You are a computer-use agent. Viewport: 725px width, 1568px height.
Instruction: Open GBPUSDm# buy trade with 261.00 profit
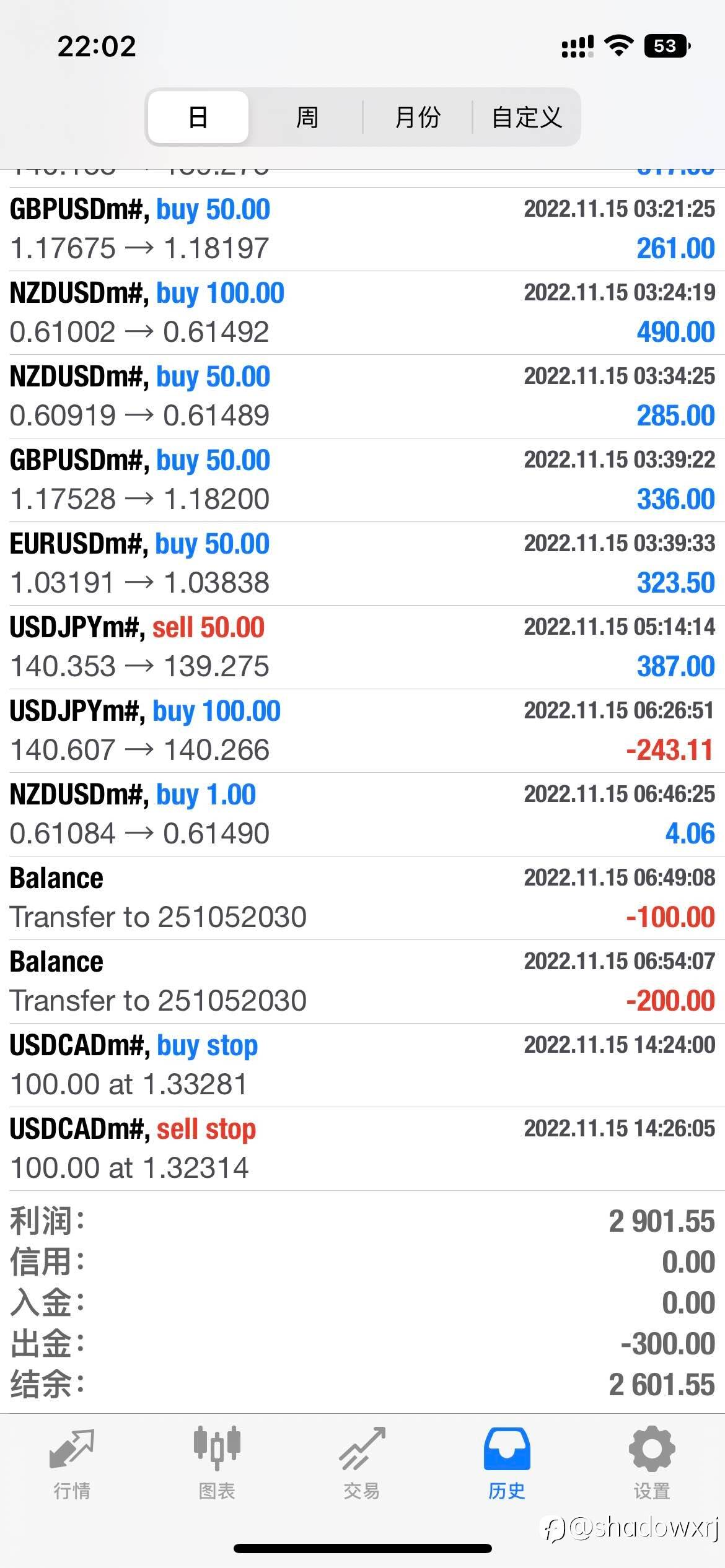tap(362, 229)
